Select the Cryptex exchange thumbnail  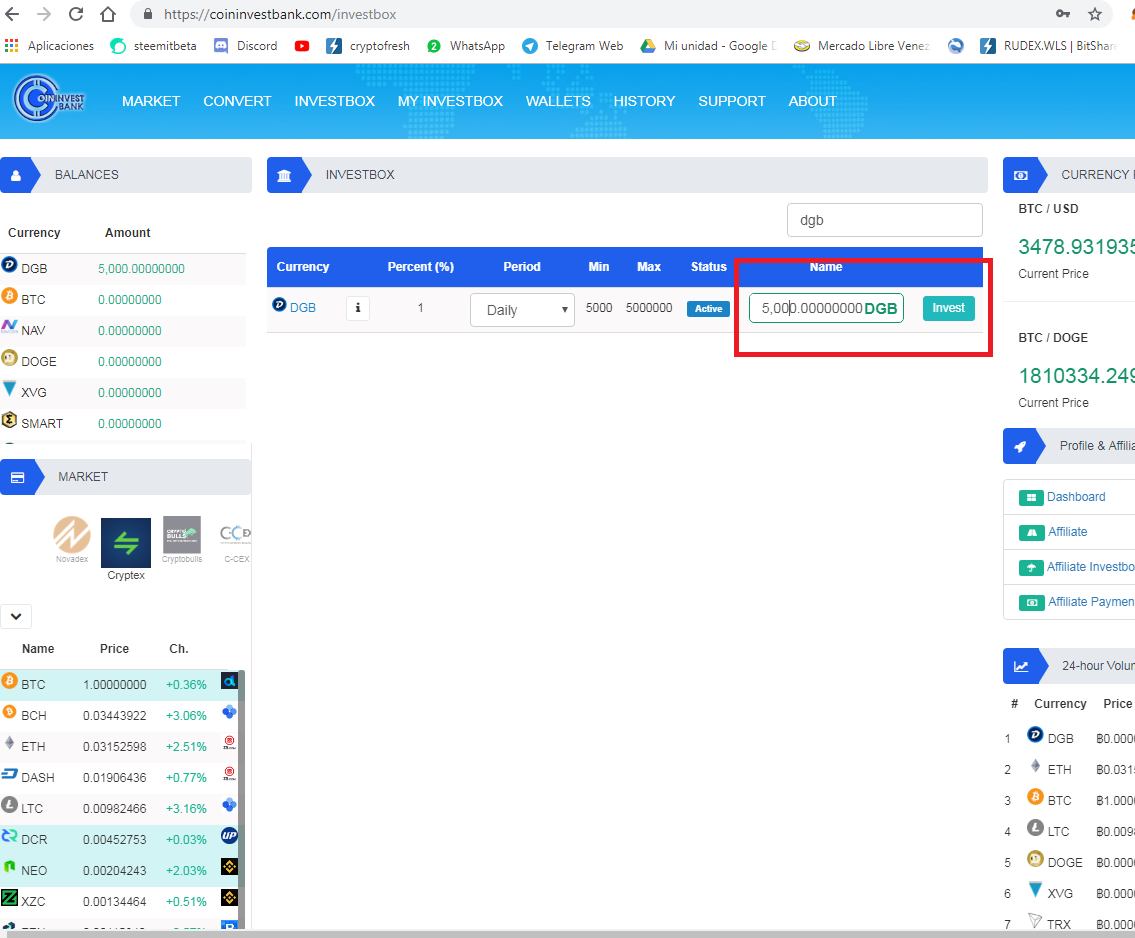click(126, 549)
